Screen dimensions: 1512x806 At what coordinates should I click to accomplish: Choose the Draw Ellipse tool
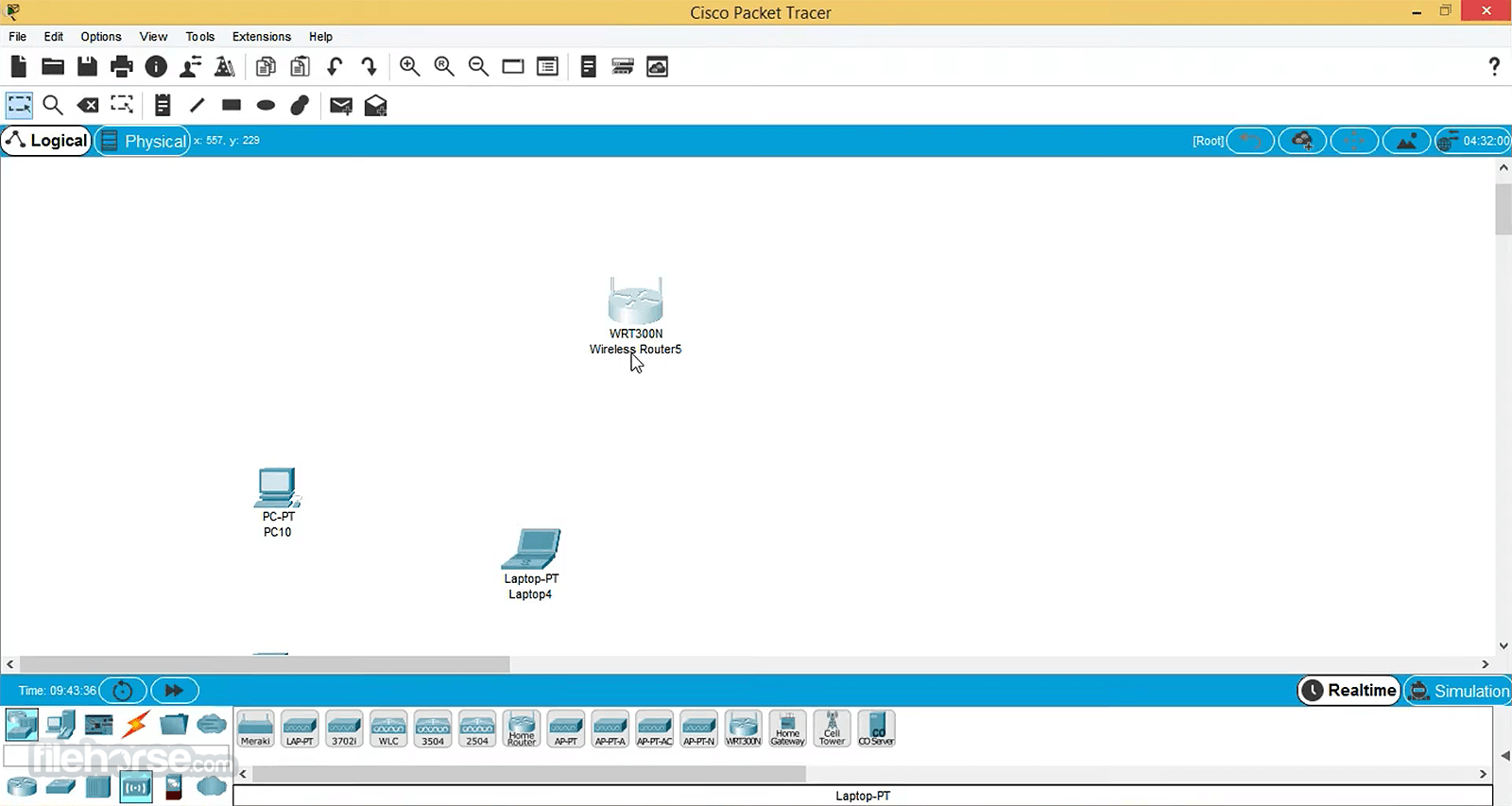(x=266, y=105)
